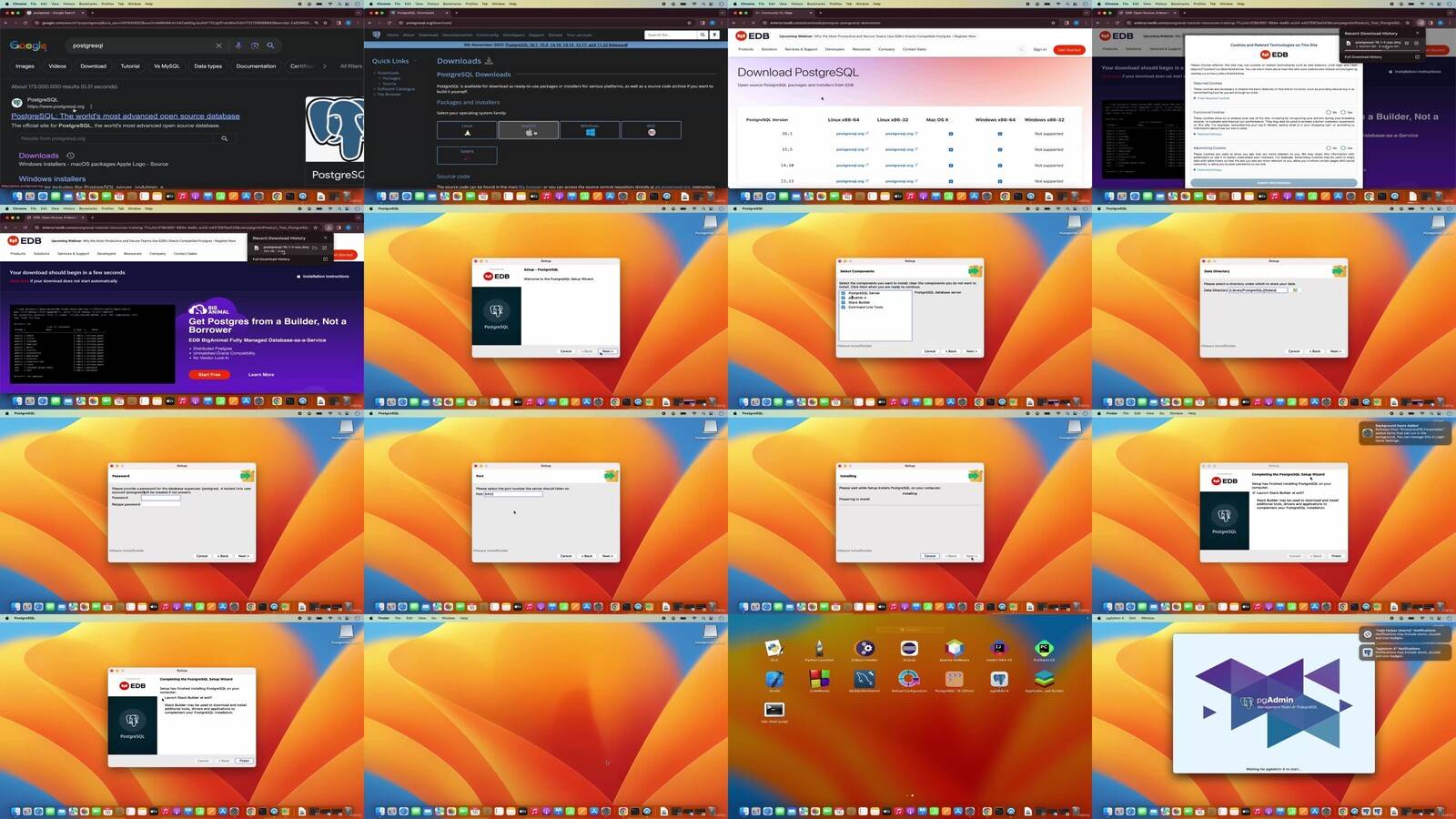The image size is (1456, 819).
Task: Toggle the Command Line Tools component checkbox
Action: pos(843,307)
